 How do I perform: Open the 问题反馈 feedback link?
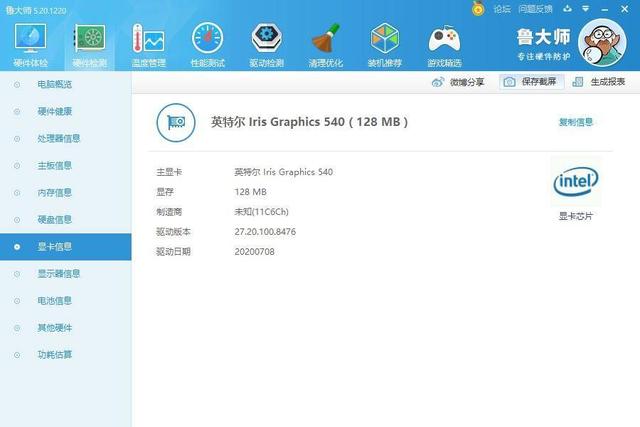pyautogui.click(x=535, y=9)
